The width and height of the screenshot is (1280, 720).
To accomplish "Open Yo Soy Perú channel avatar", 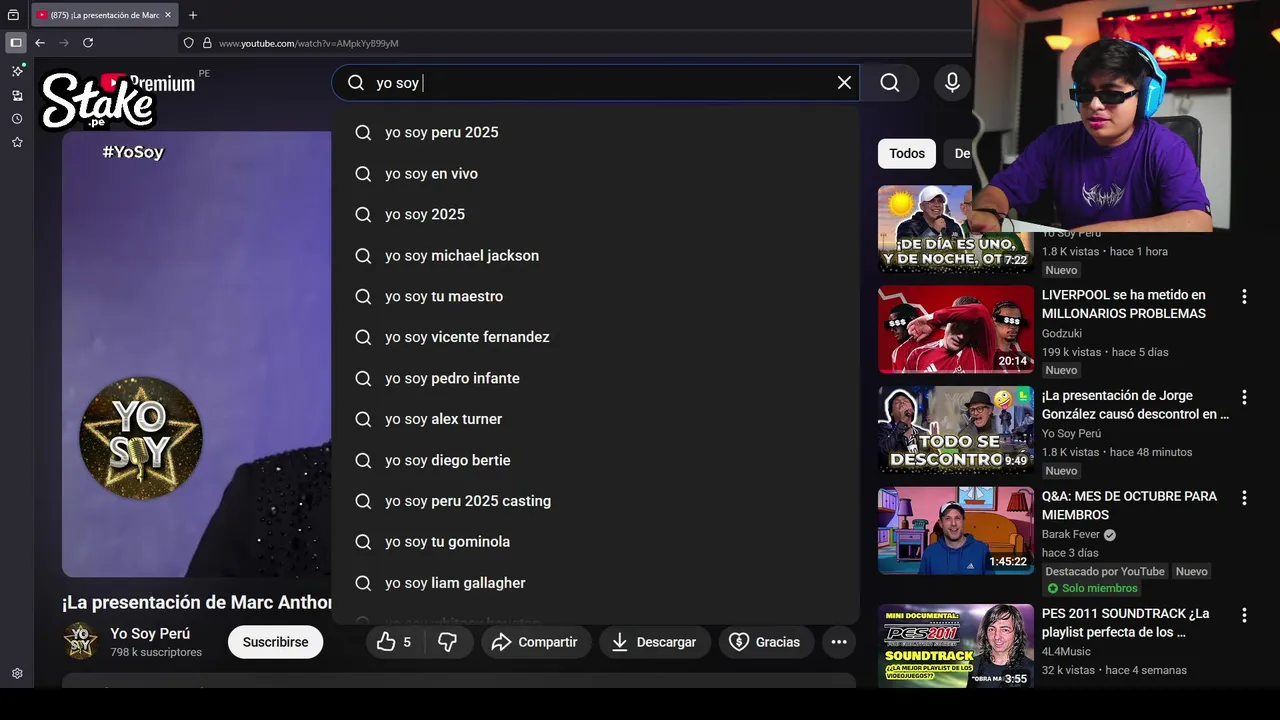I will pos(81,641).
